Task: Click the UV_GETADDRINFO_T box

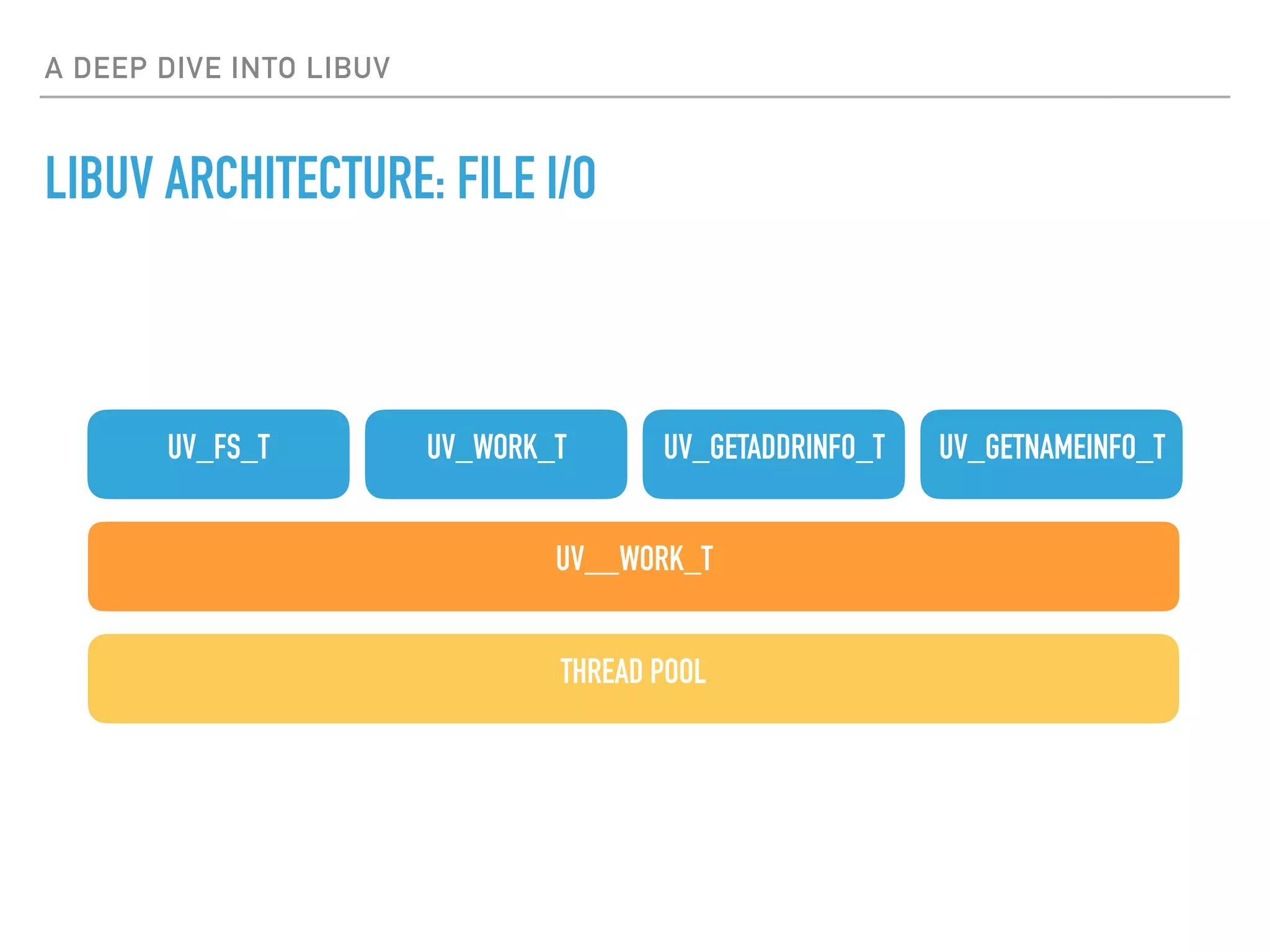Action: point(774,454)
